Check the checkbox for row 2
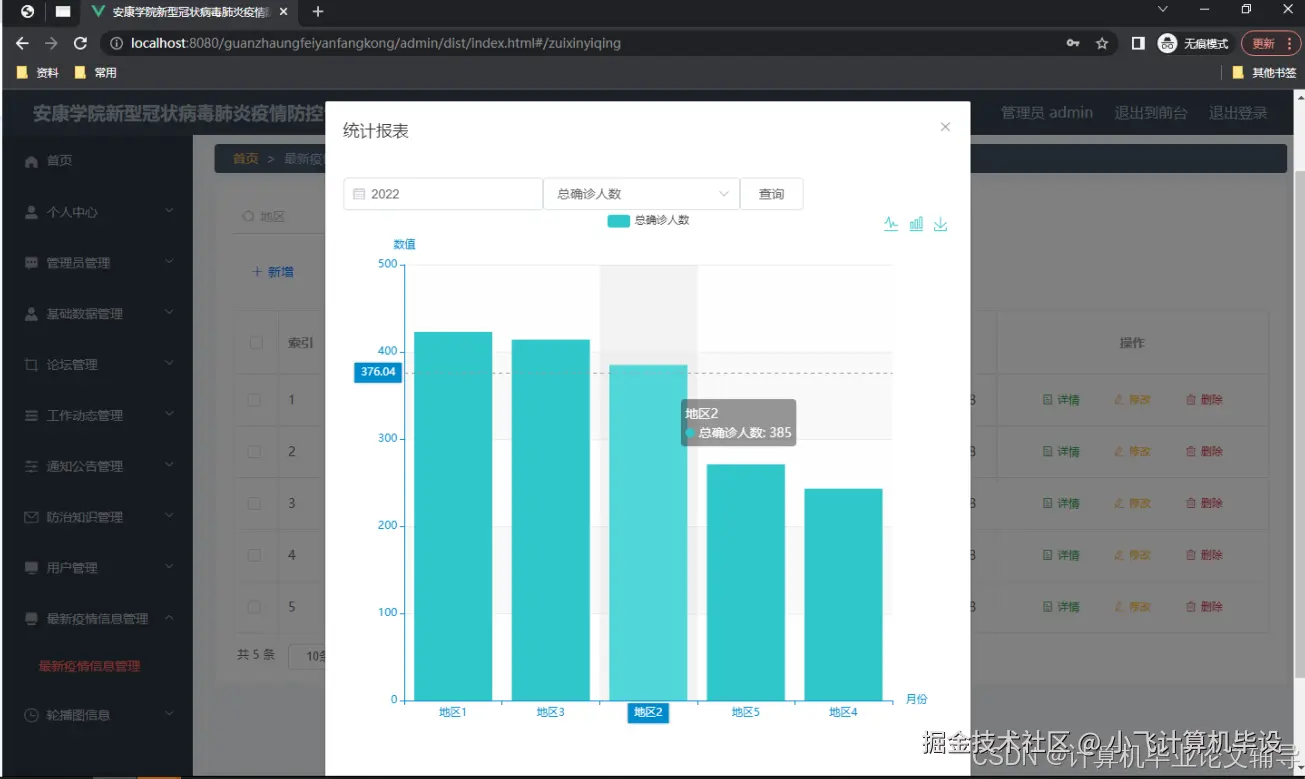 pyautogui.click(x=255, y=452)
